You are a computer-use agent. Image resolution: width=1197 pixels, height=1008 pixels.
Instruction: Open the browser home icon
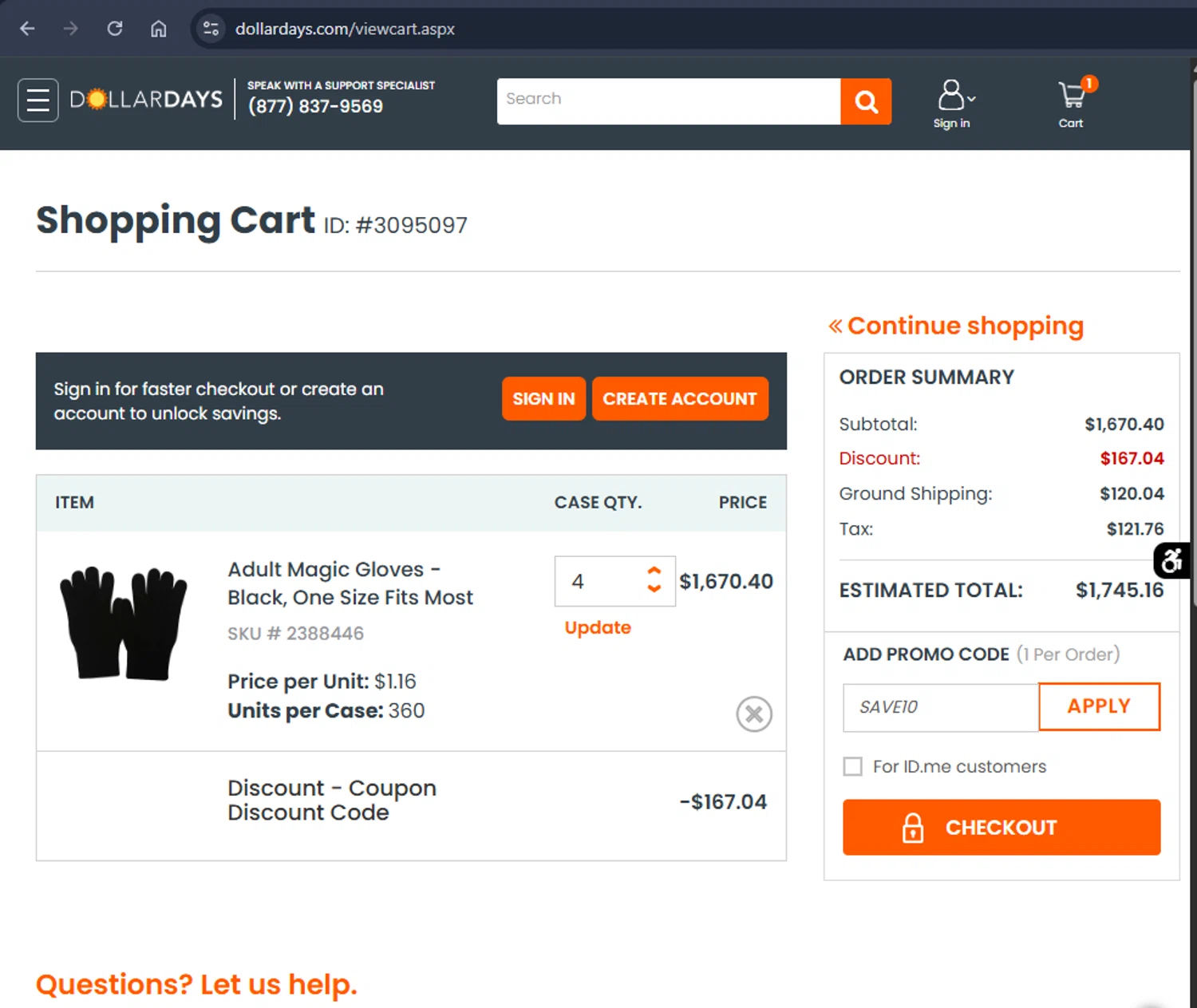(159, 29)
